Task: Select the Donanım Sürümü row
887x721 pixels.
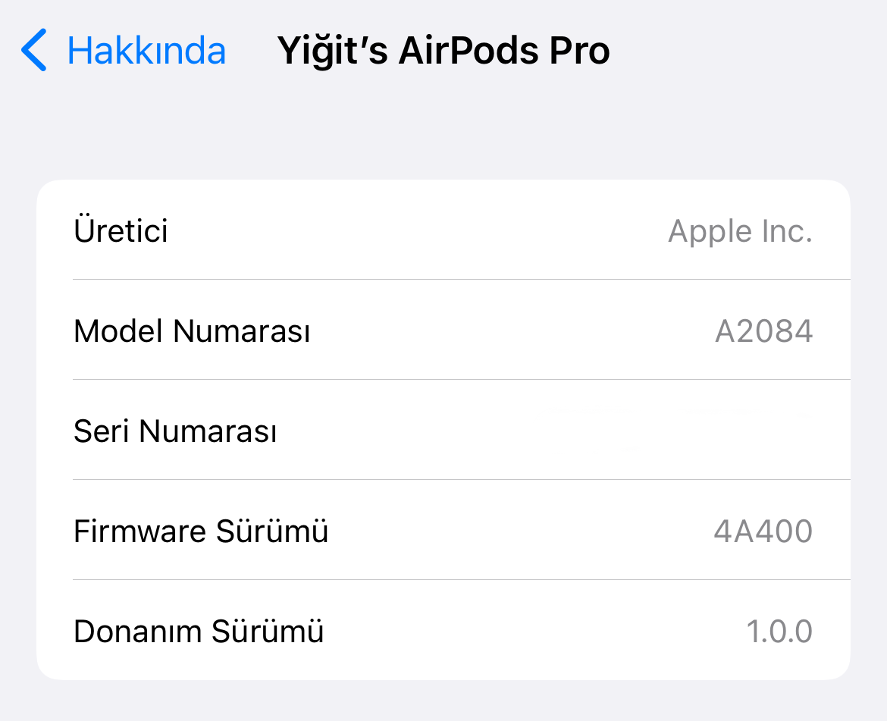Action: coord(443,631)
